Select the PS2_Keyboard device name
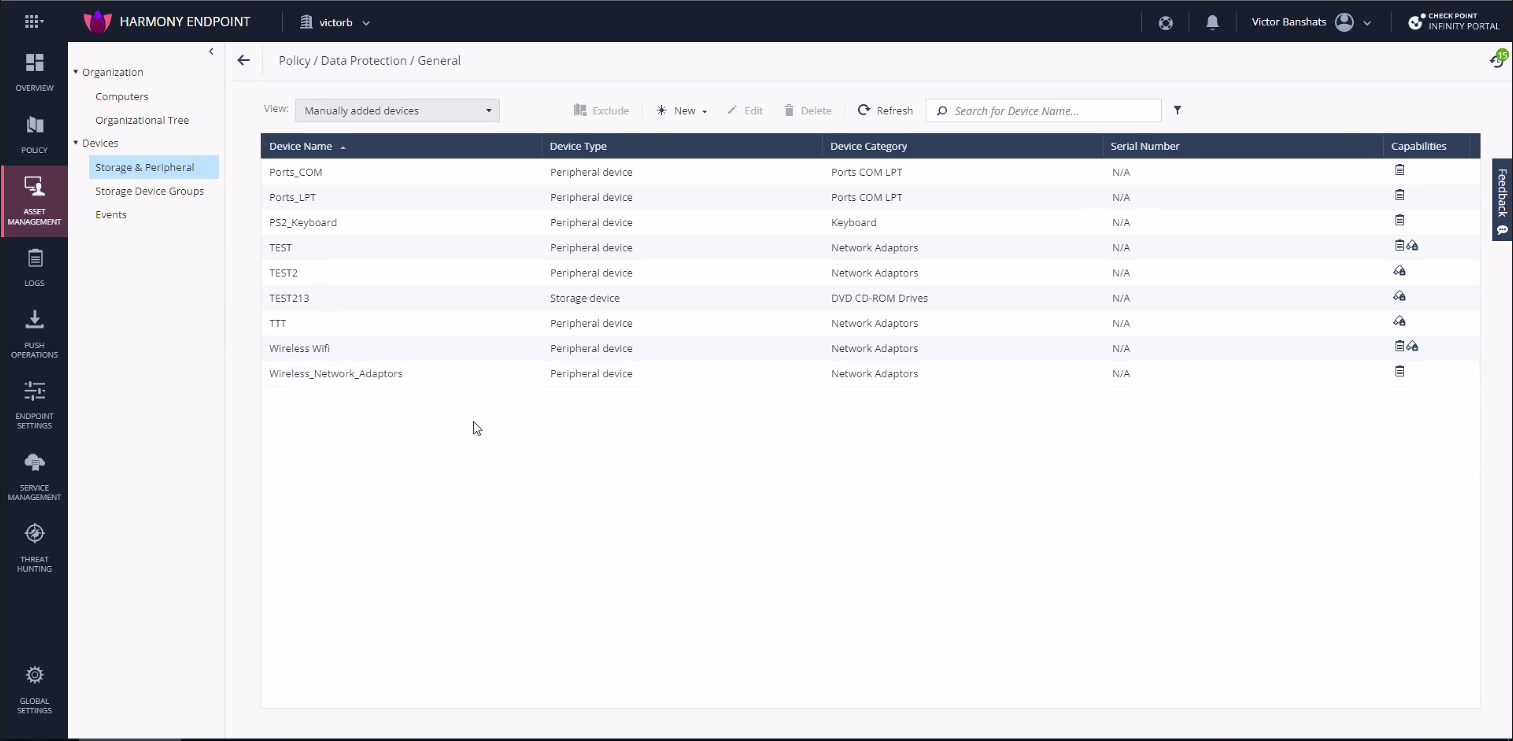Image resolution: width=1513 pixels, height=741 pixels. click(303, 223)
